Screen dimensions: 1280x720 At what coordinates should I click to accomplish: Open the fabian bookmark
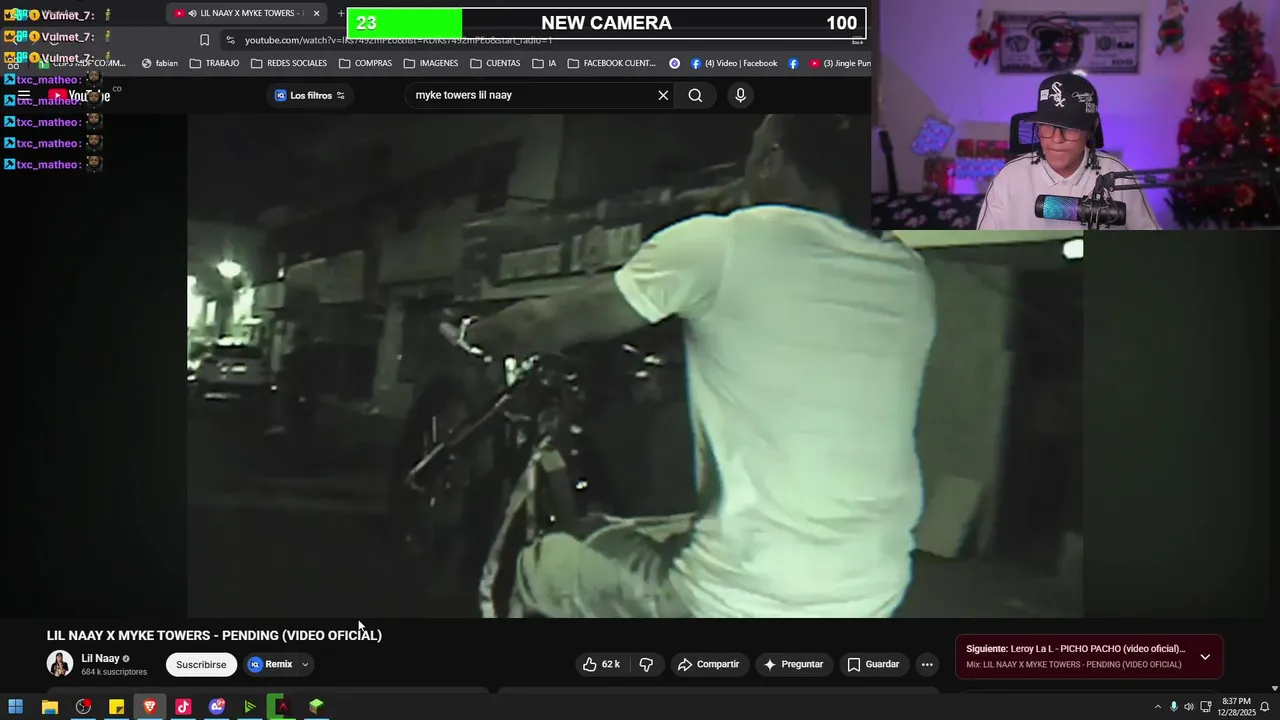point(159,63)
